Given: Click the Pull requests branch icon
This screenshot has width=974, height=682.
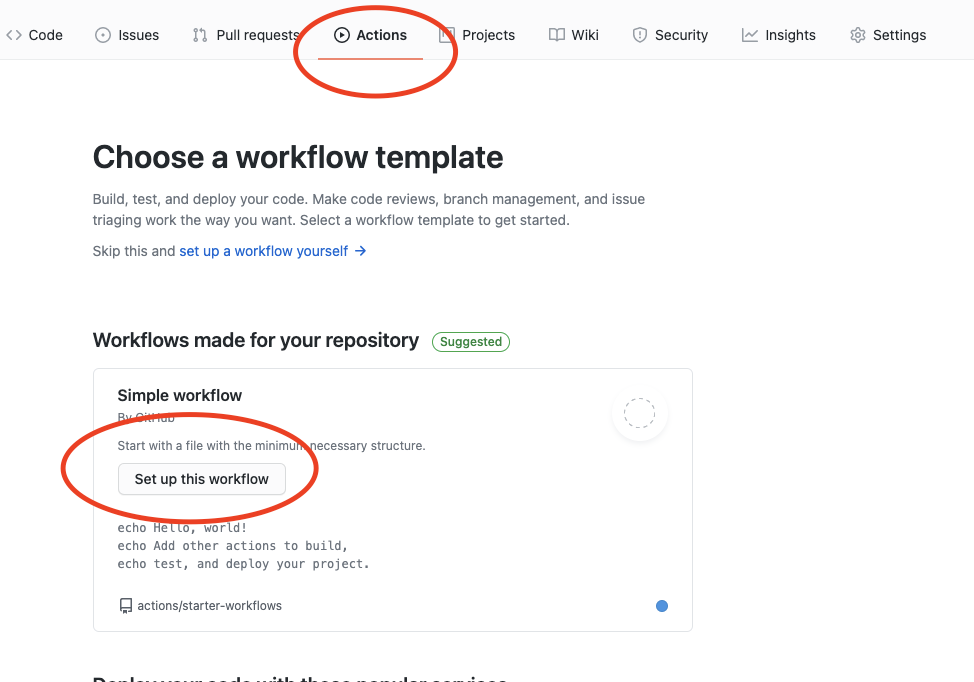Looking at the screenshot, I should tap(199, 35).
